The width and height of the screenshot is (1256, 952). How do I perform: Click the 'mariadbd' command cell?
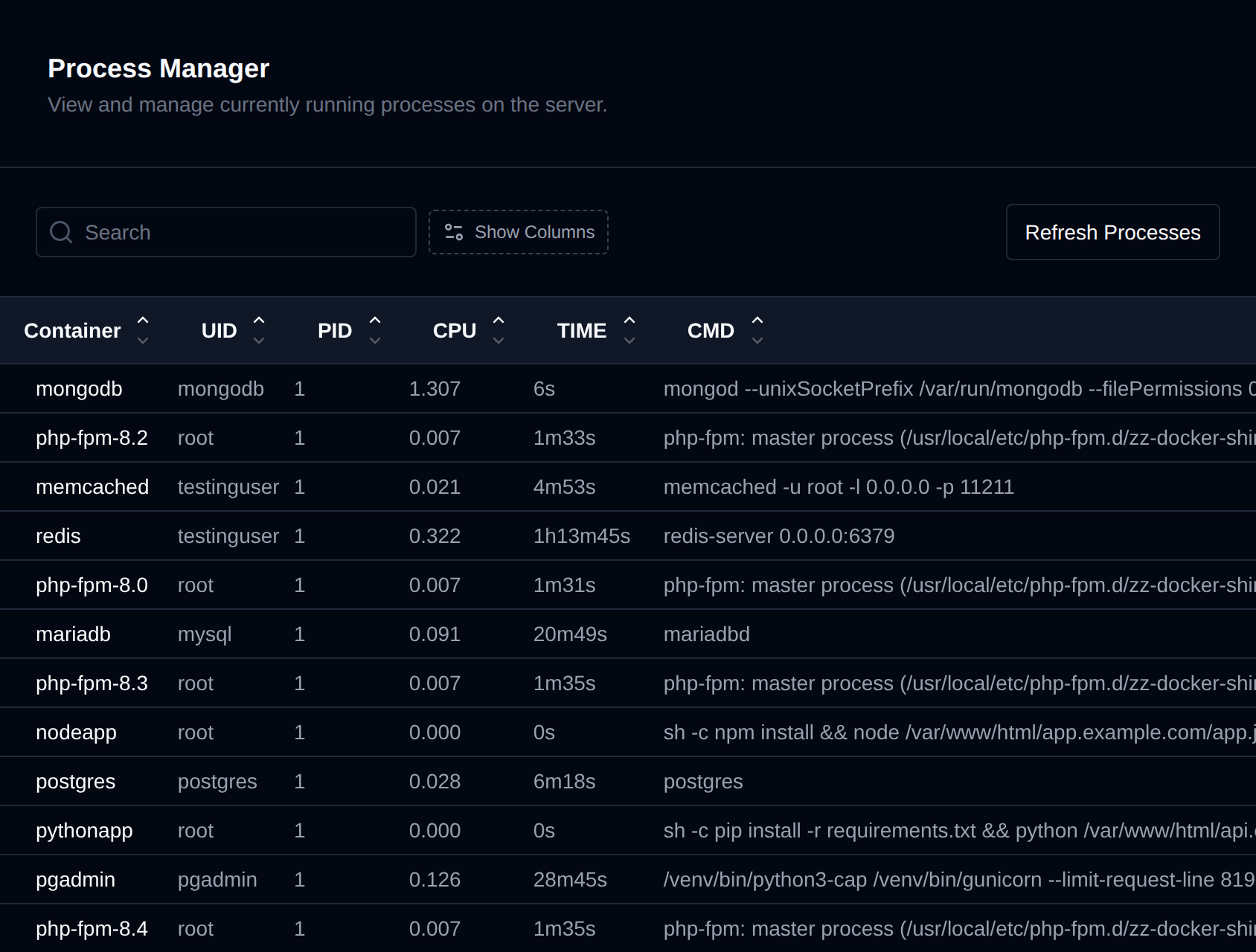click(x=707, y=634)
